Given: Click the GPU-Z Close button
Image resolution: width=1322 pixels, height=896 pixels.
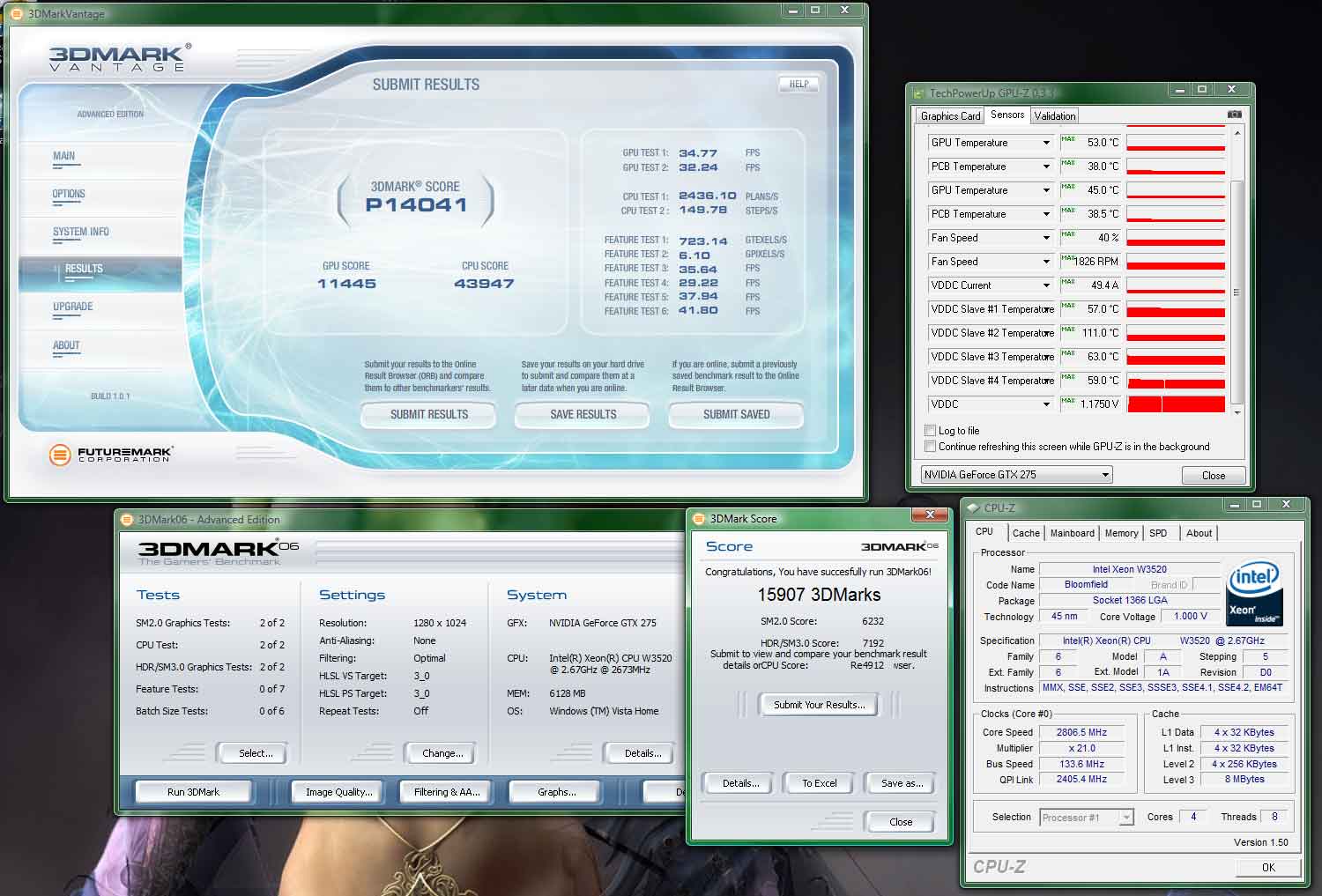Looking at the screenshot, I should point(1214,476).
